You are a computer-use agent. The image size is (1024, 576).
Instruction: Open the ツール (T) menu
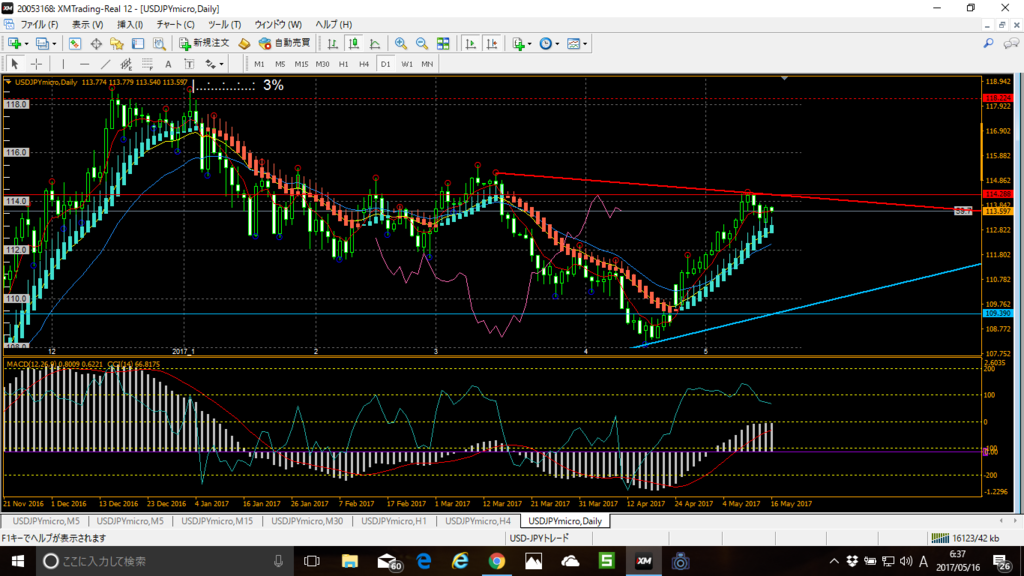[x=224, y=25]
